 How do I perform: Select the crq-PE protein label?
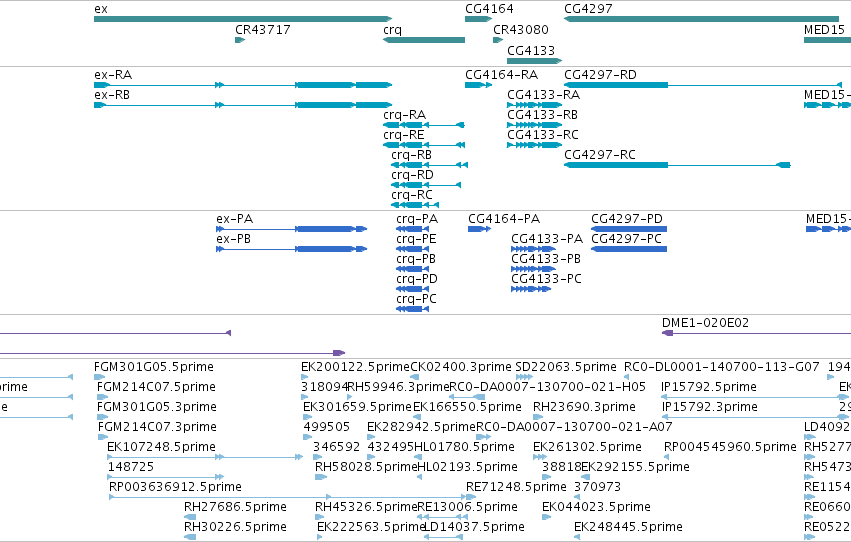pos(416,239)
